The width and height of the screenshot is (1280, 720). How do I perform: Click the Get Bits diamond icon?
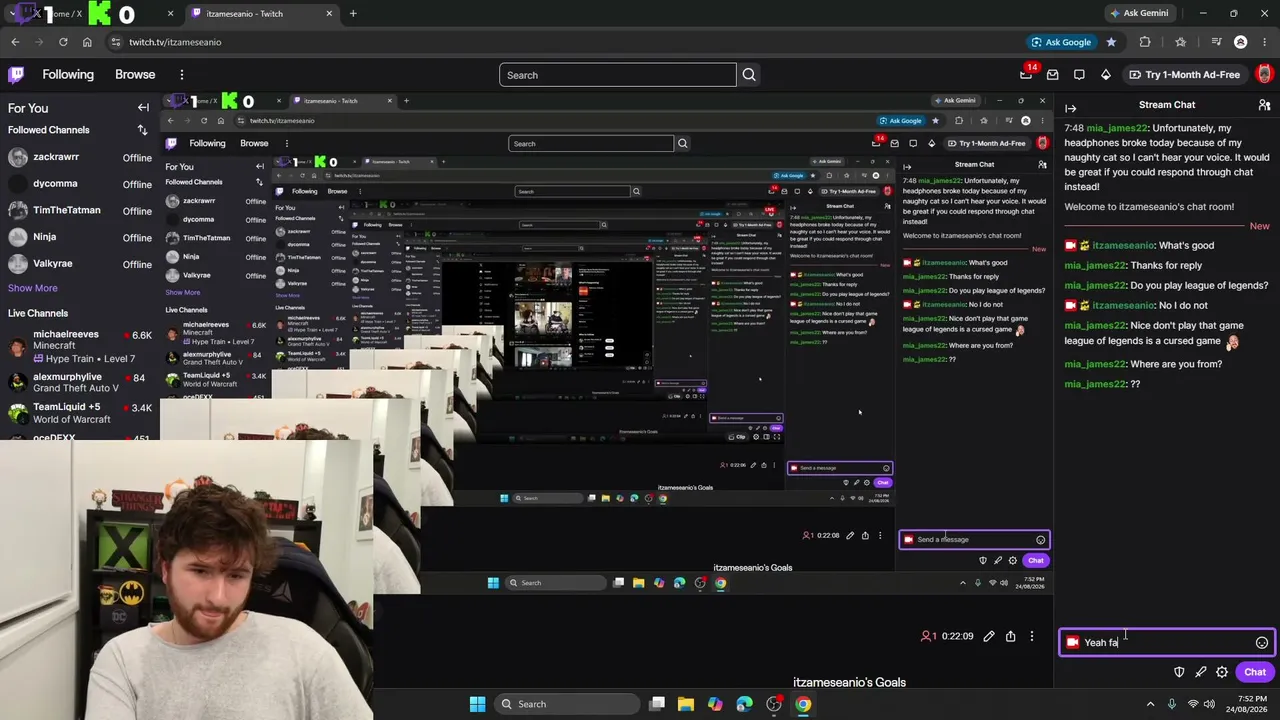(1105, 75)
